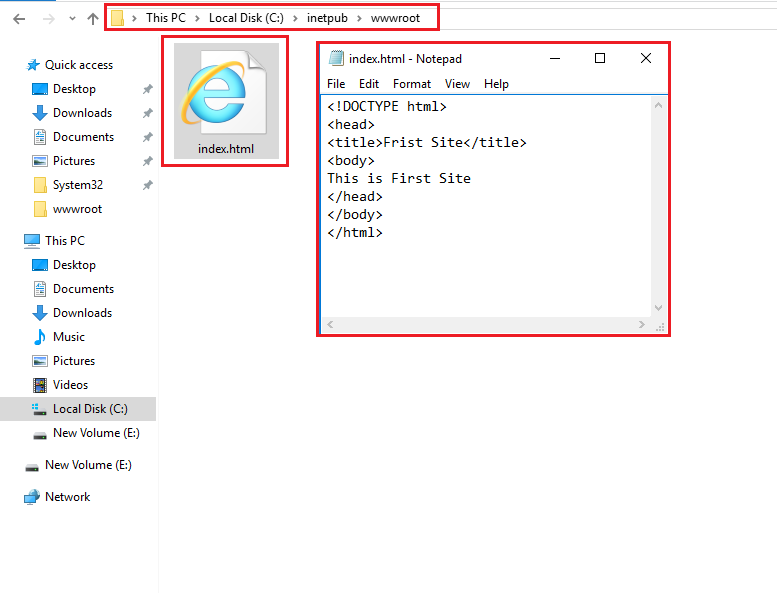Click Notepad vertical scrollbar down arrow
Viewport: 777px width, 593px height.
pos(659,308)
